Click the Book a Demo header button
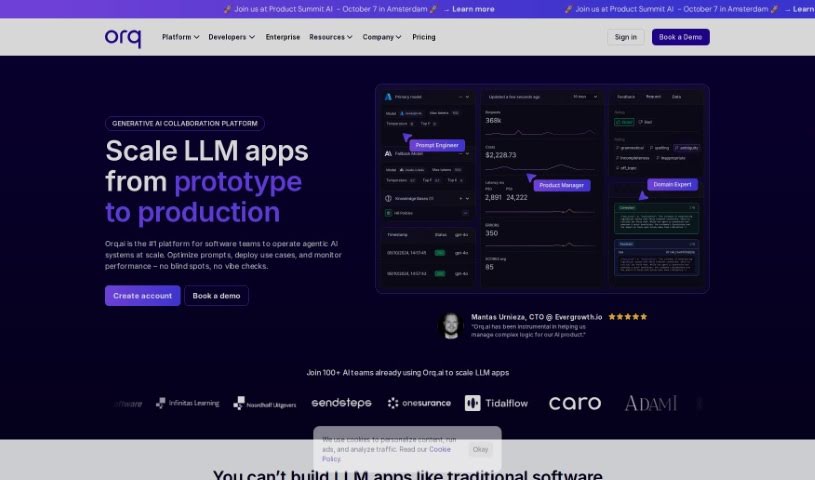This screenshot has height=480, width=815. click(x=680, y=37)
